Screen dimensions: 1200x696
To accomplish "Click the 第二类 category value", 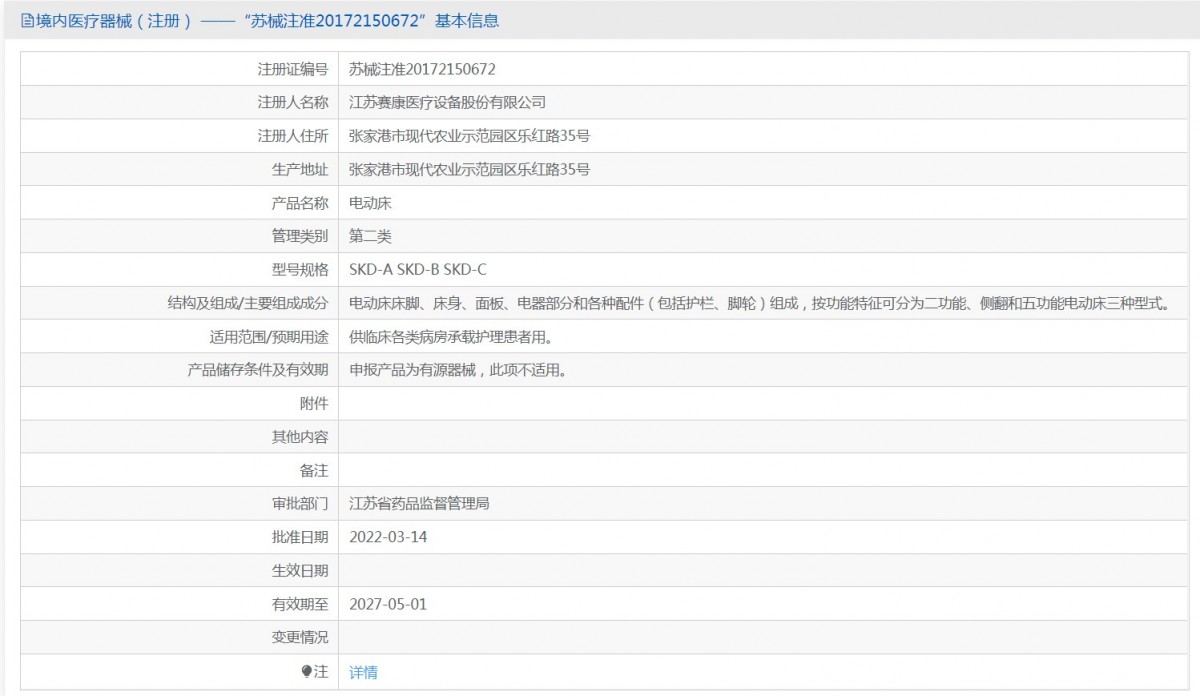I will 370,236.
